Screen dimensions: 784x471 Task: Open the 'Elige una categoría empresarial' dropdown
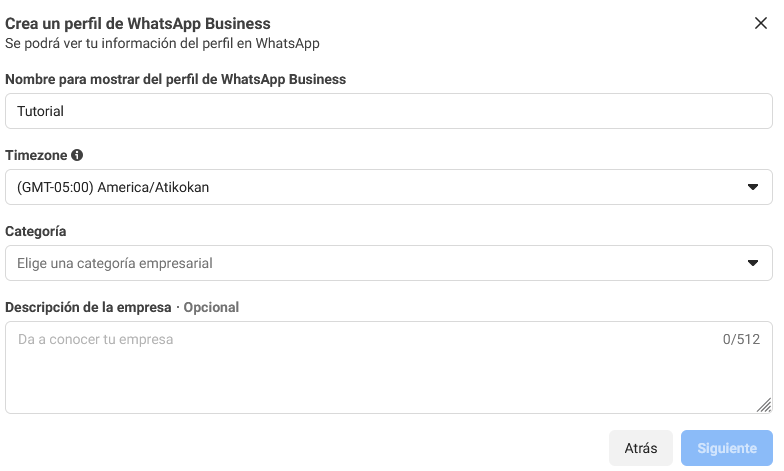coord(388,263)
